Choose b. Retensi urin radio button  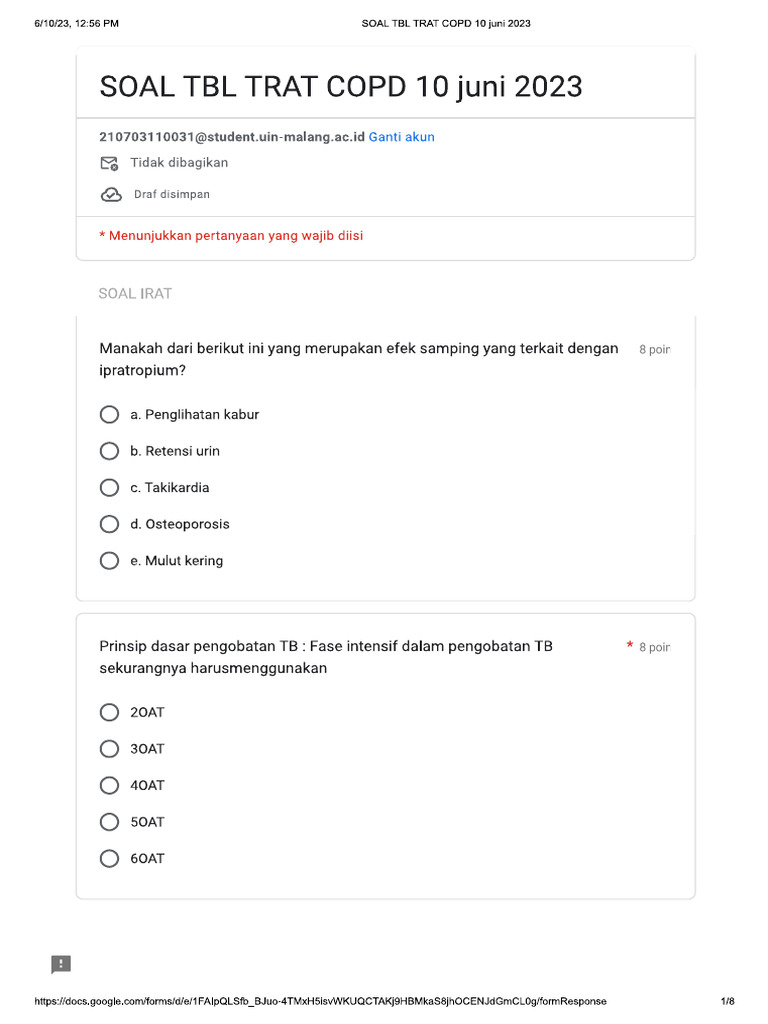point(110,451)
